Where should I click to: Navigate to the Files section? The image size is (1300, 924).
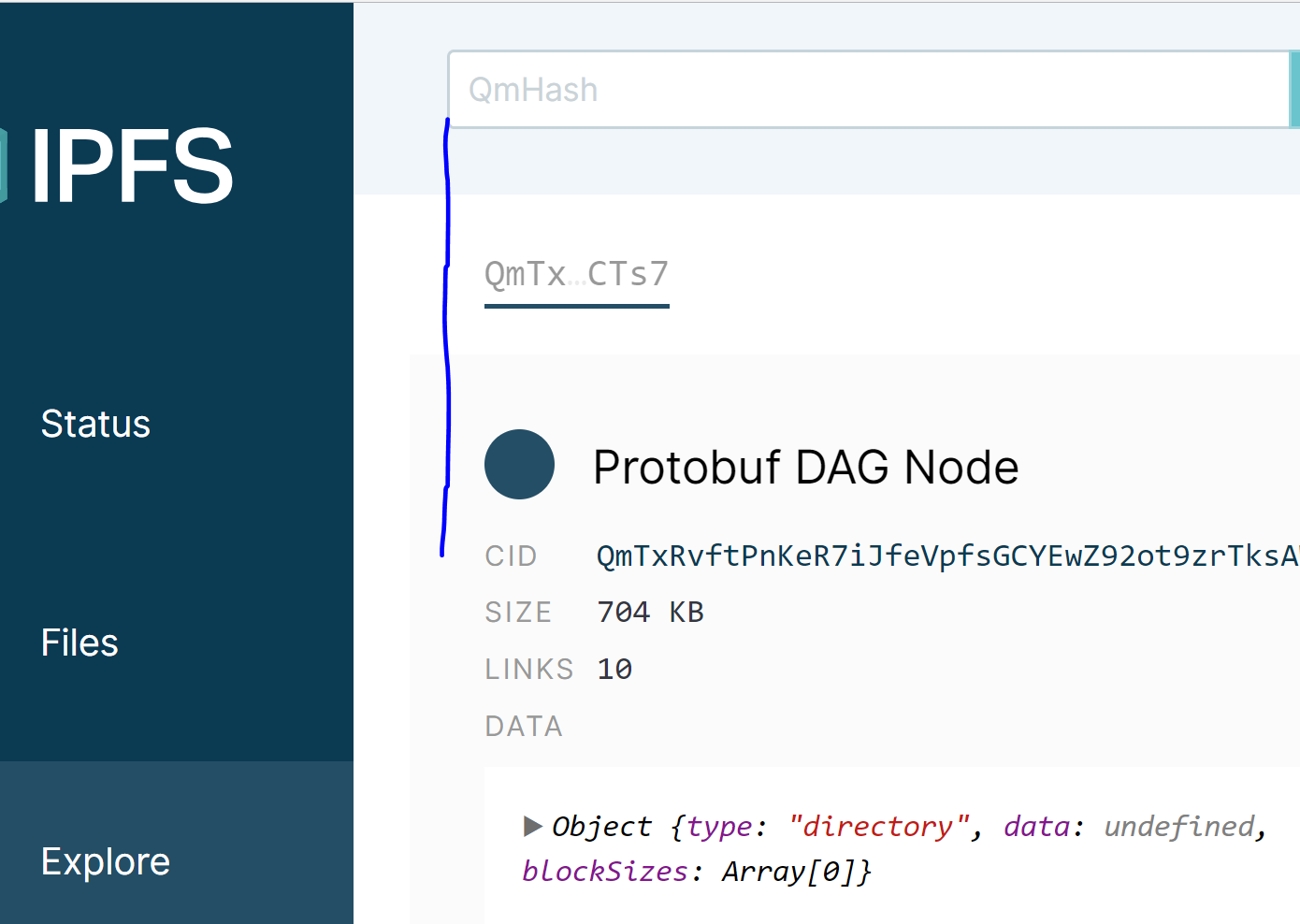click(79, 642)
